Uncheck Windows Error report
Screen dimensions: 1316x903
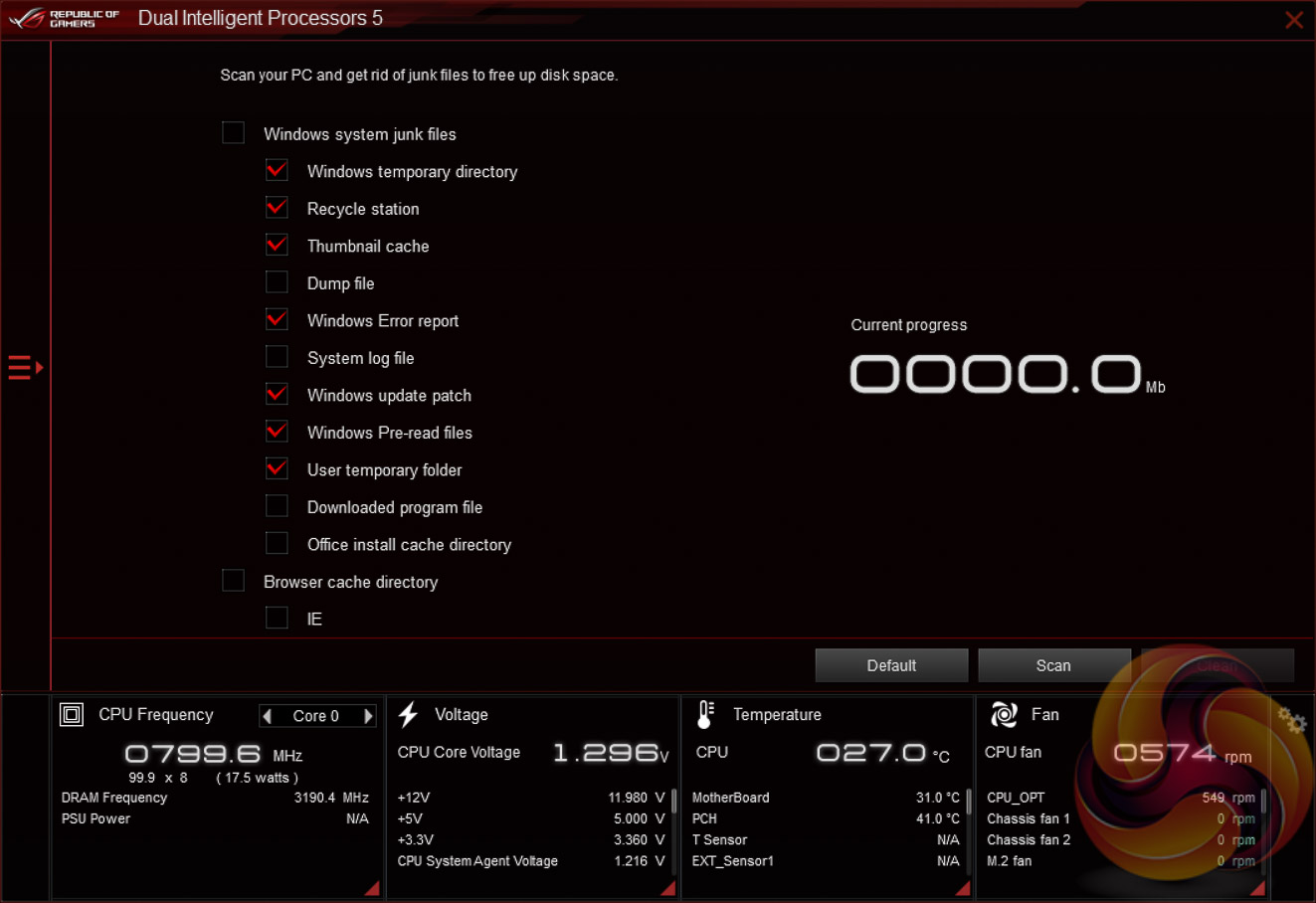point(278,319)
